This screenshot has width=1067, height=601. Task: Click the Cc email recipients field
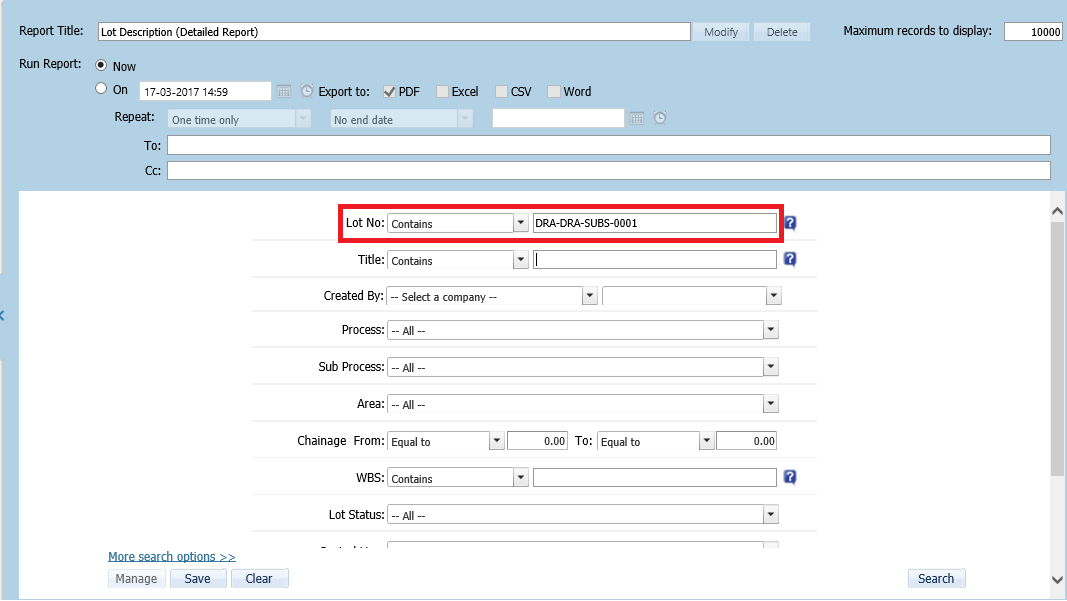[609, 170]
